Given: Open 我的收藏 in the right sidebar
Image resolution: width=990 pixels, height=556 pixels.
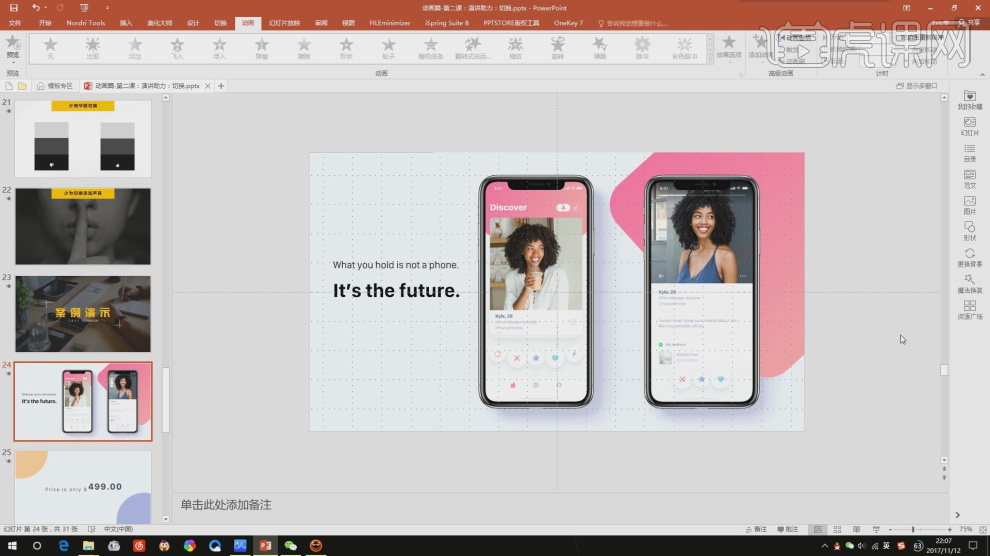Looking at the screenshot, I should pos(969,99).
